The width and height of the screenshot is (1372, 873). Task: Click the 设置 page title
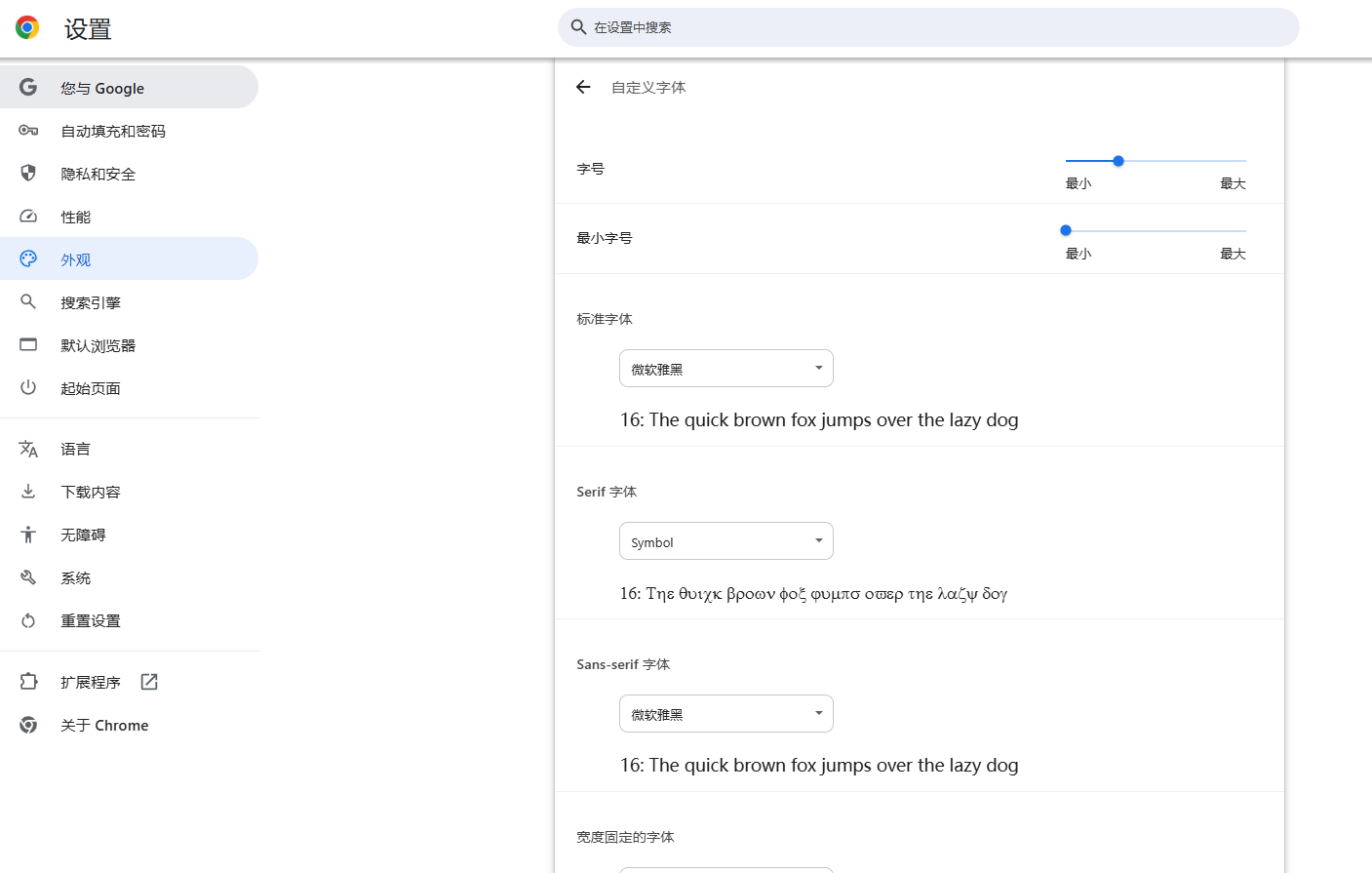coord(88,29)
